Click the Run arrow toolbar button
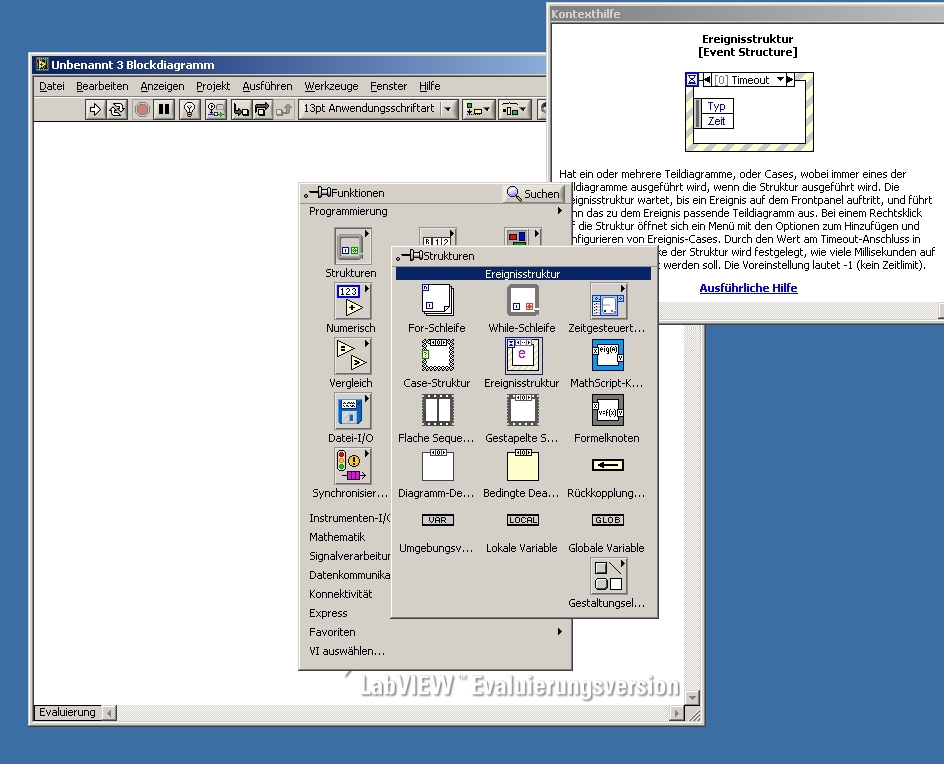 [x=95, y=109]
